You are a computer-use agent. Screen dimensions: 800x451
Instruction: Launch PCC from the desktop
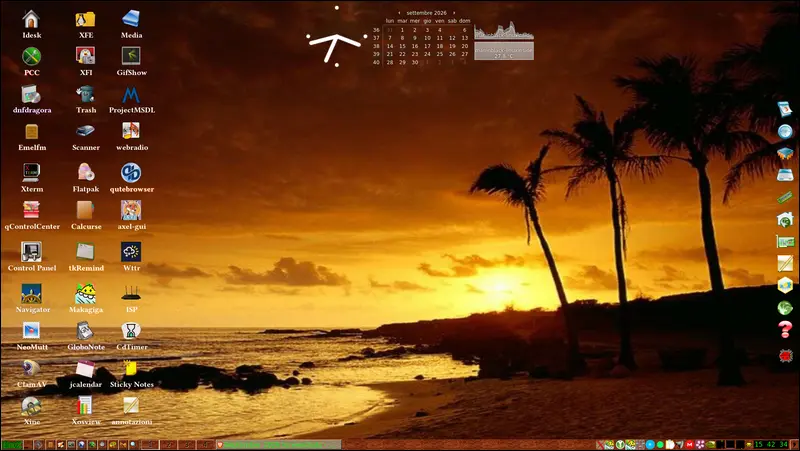[x=31, y=56]
